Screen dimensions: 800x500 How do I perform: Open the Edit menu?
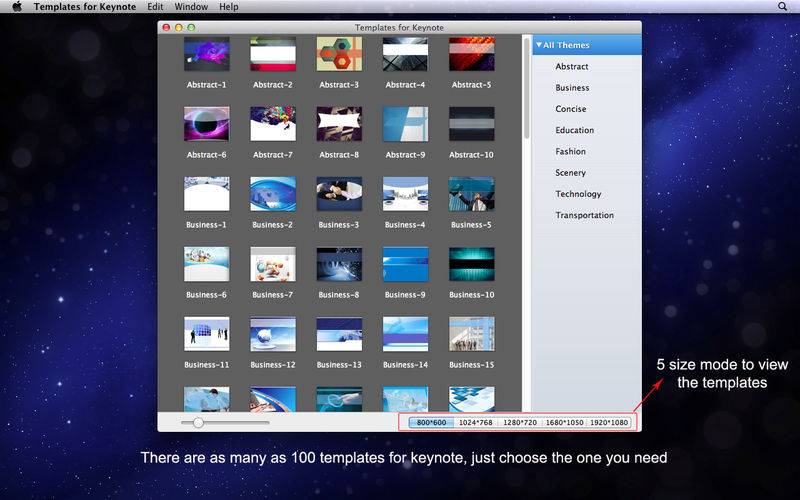(155, 7)
